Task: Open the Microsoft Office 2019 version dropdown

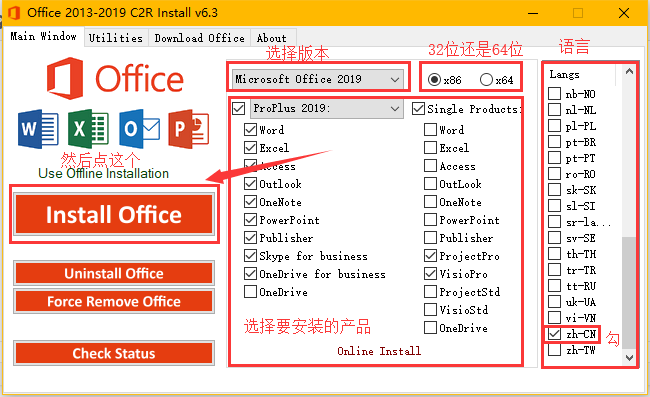Action: tap(317, 79)
